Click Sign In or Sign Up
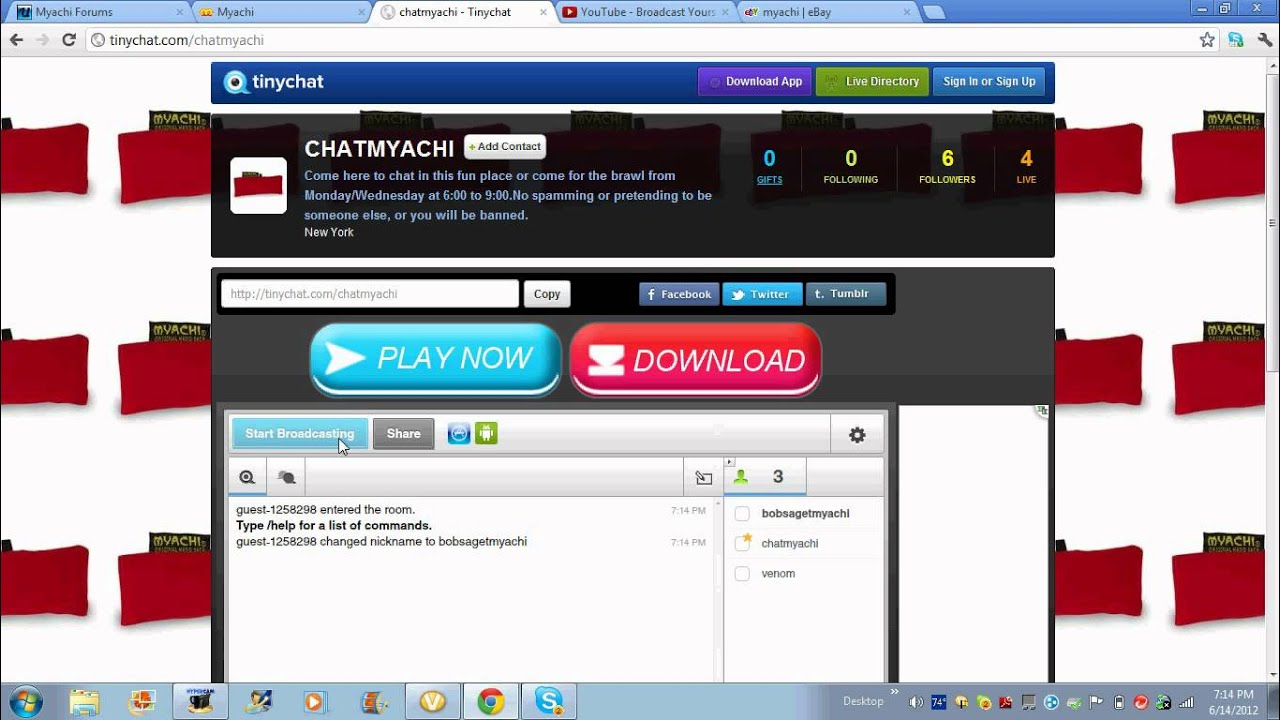This screenshot has width=1280, height=720. pos(989,82)
